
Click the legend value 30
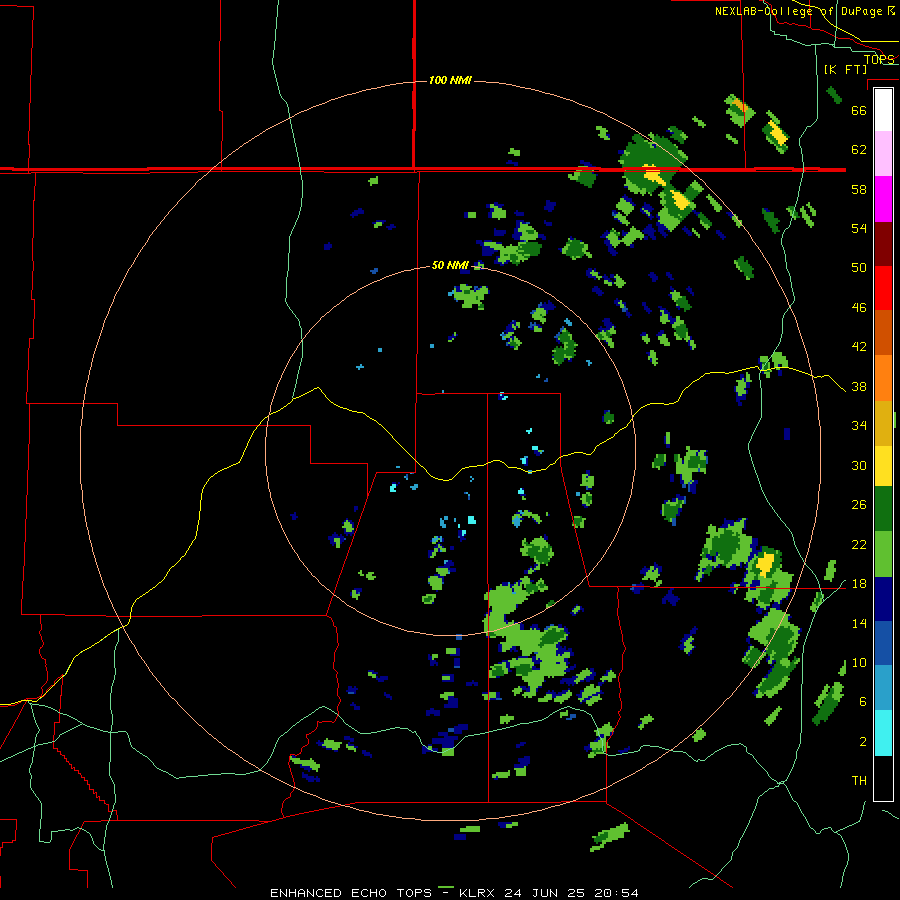pyautogui.click(x=859, y=465)
